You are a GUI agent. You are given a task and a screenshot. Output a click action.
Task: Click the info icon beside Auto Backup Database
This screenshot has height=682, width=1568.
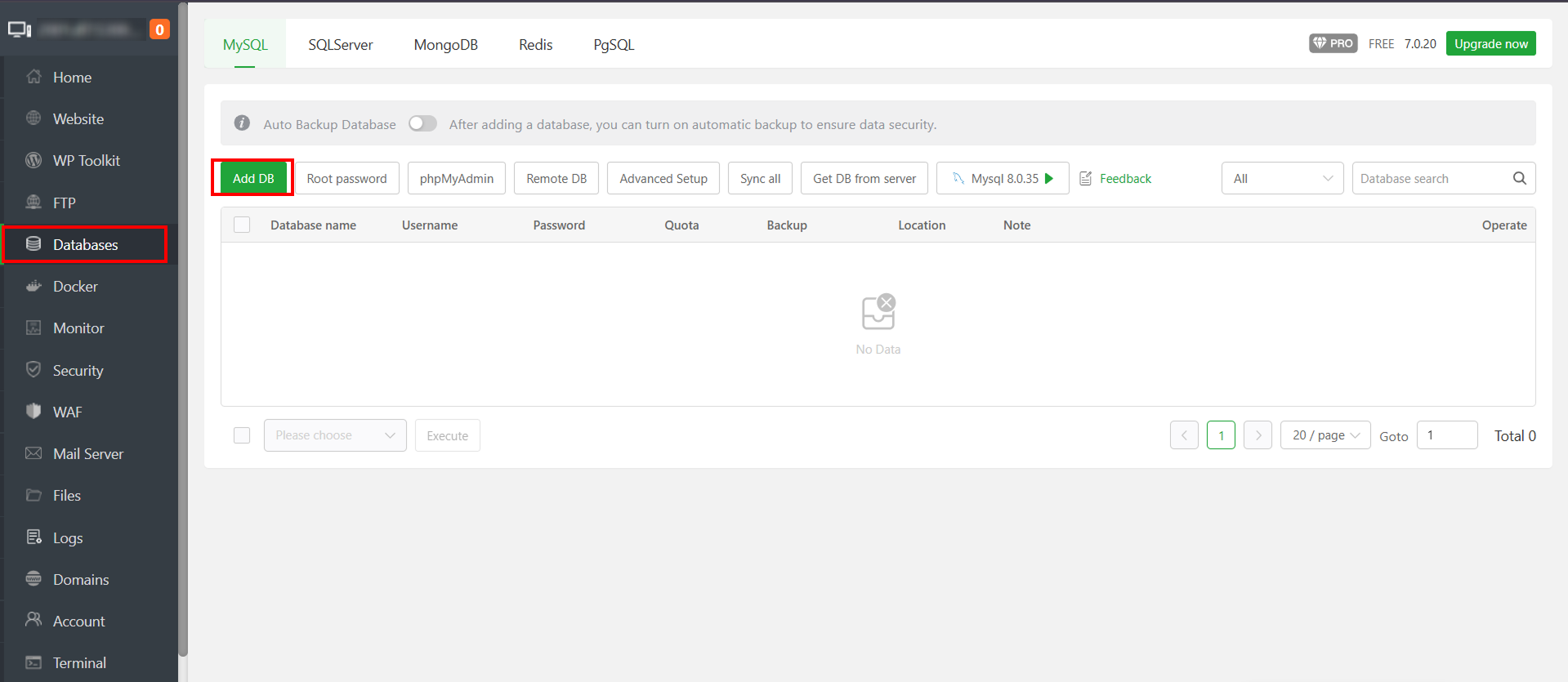click(242, 123)
